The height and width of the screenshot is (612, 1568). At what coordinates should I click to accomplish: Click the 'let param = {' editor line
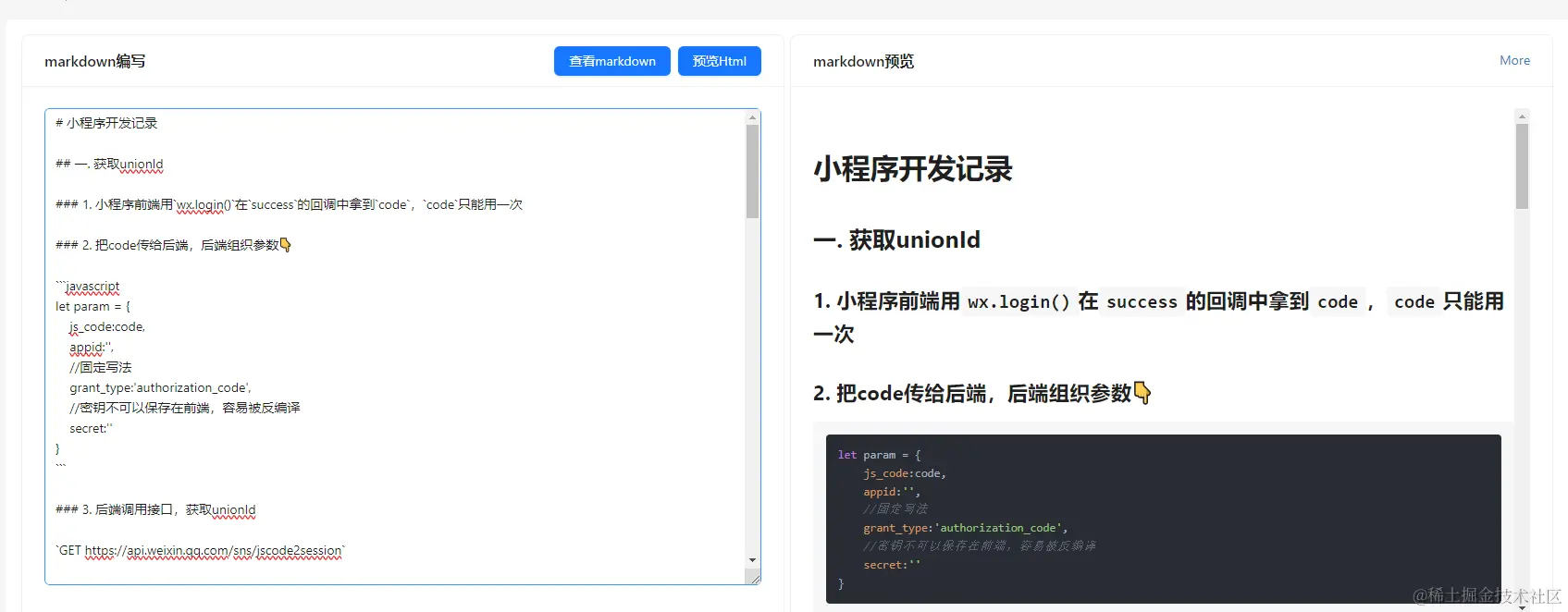pos(93,306)
